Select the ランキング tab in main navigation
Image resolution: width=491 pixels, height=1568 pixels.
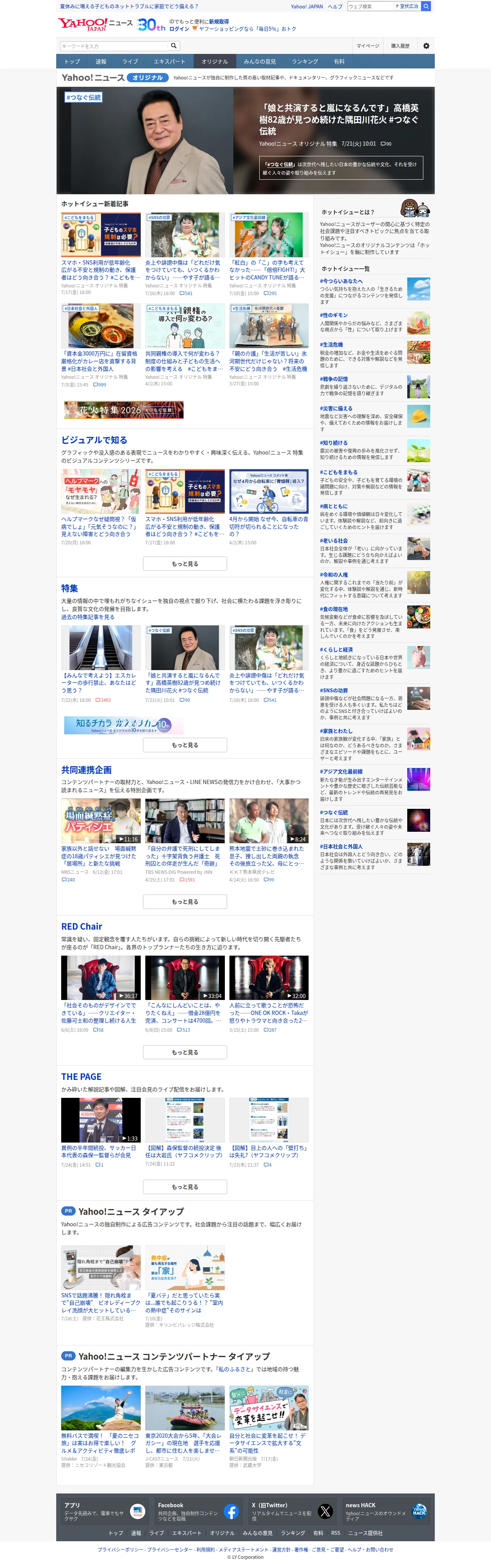coord(305,62)
